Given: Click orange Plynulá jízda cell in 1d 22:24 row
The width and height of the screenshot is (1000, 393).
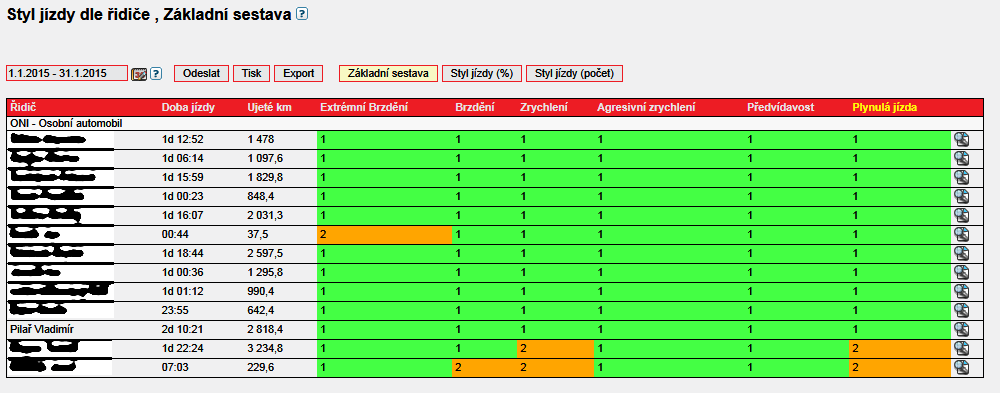Looking at the screenshot, I should point(900,349).
